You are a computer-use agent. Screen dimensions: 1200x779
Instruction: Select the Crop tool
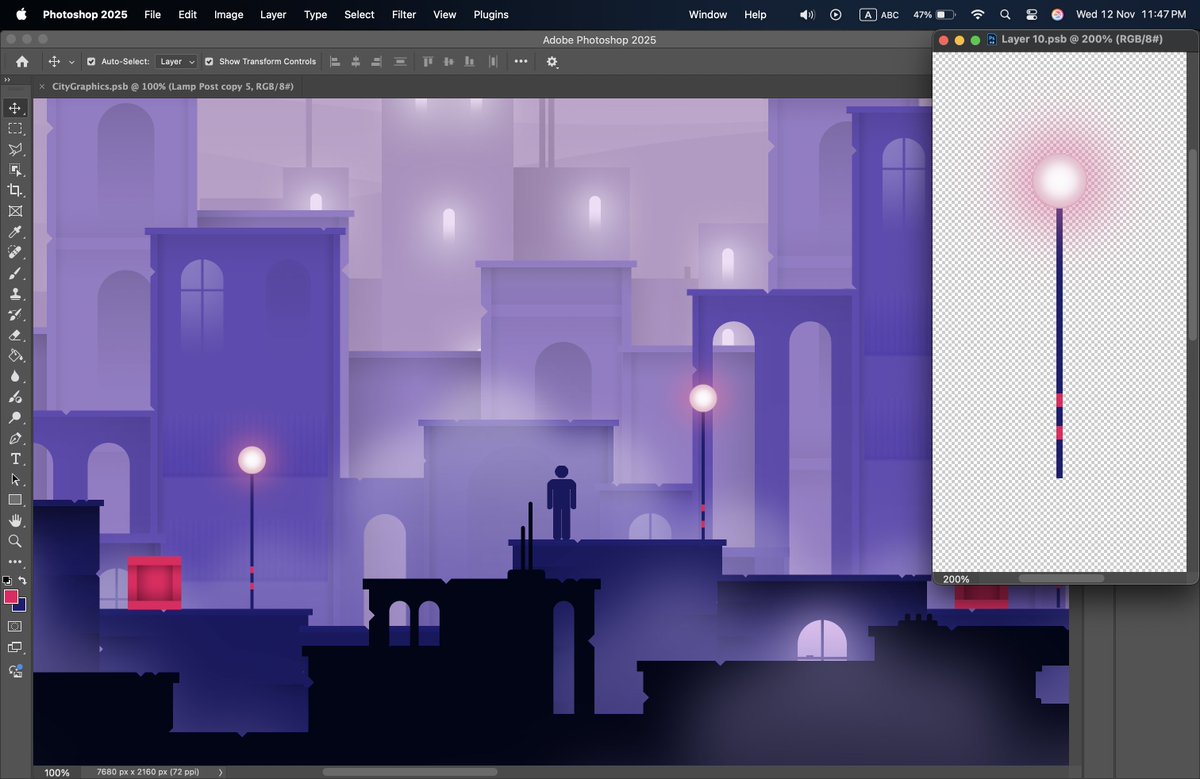point(15,190)
